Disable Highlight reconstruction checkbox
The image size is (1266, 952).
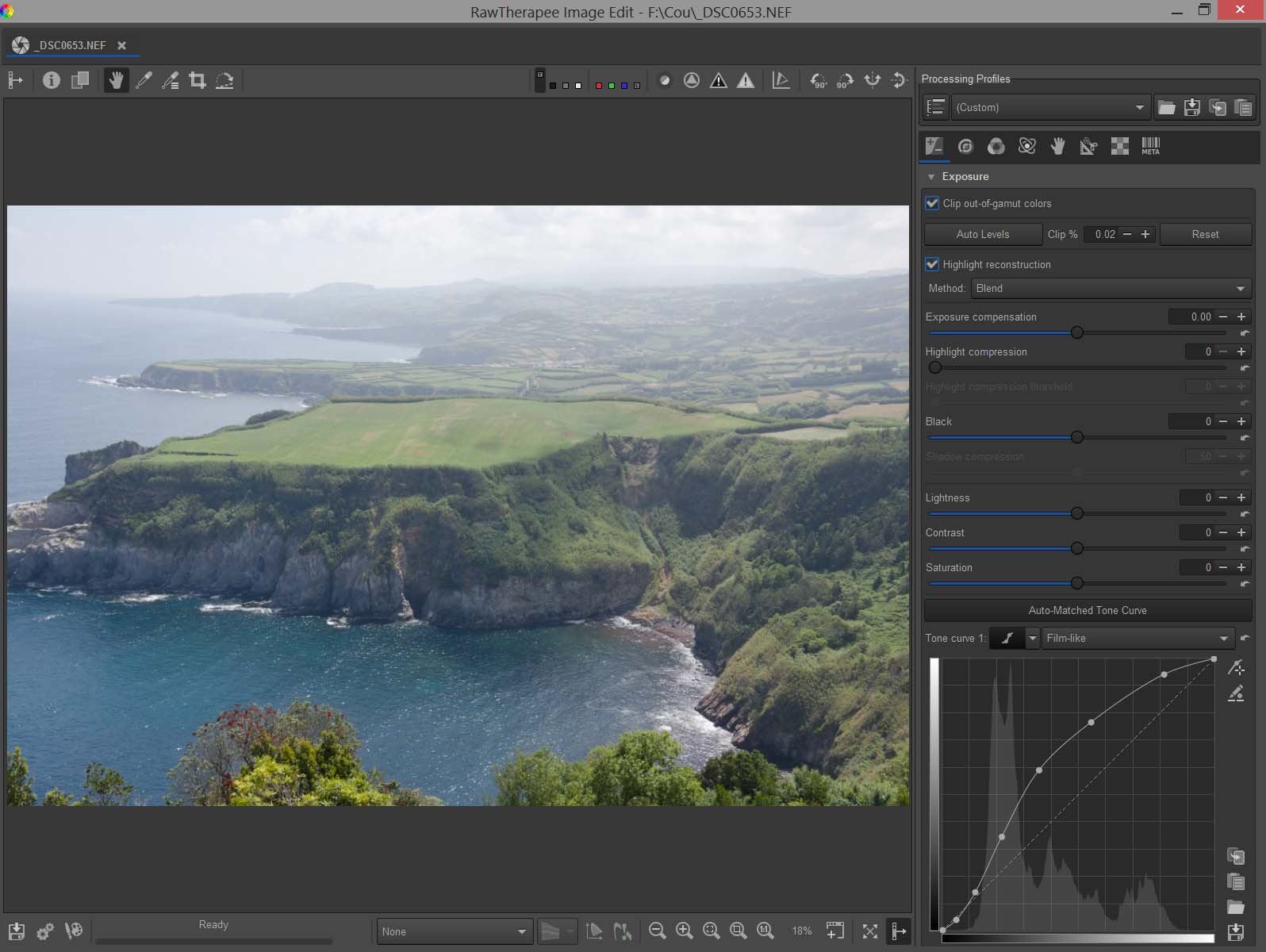coord(933,264)
